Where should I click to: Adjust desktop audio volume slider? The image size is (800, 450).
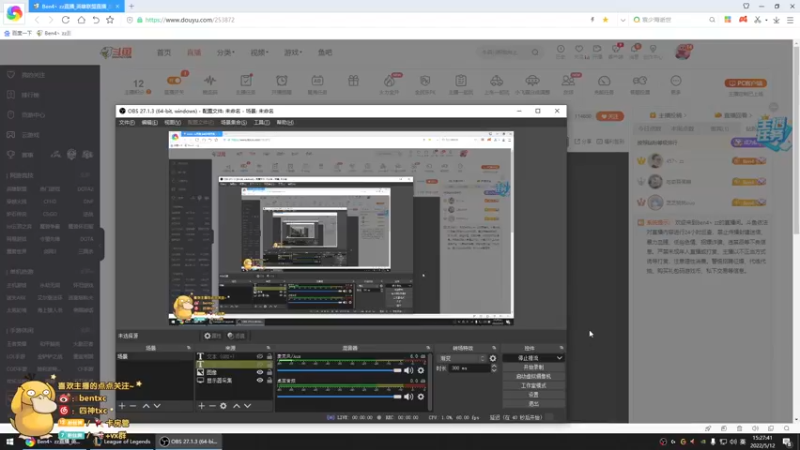point(339,396)
